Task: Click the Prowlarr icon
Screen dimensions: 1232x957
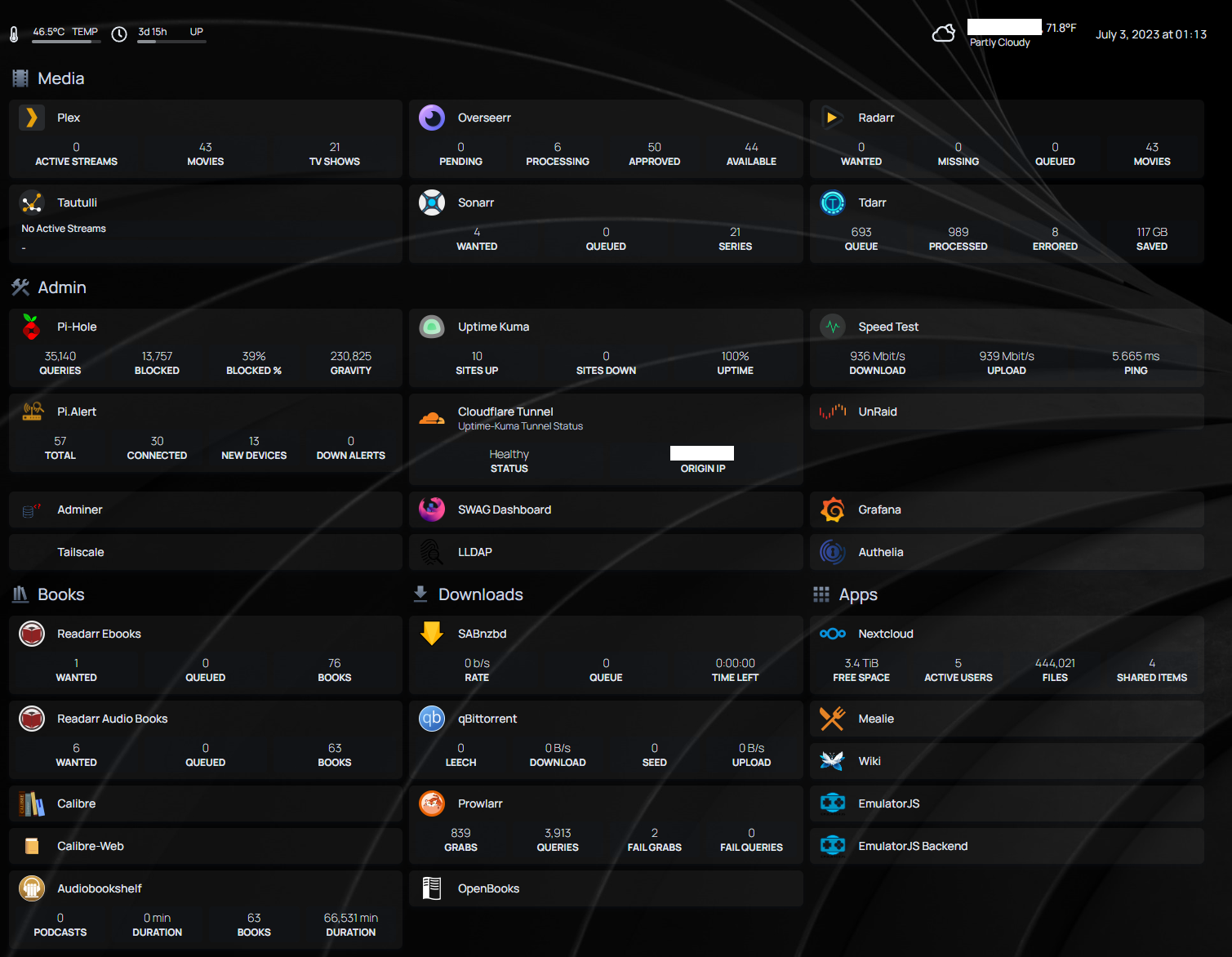Action: [432, 803]
